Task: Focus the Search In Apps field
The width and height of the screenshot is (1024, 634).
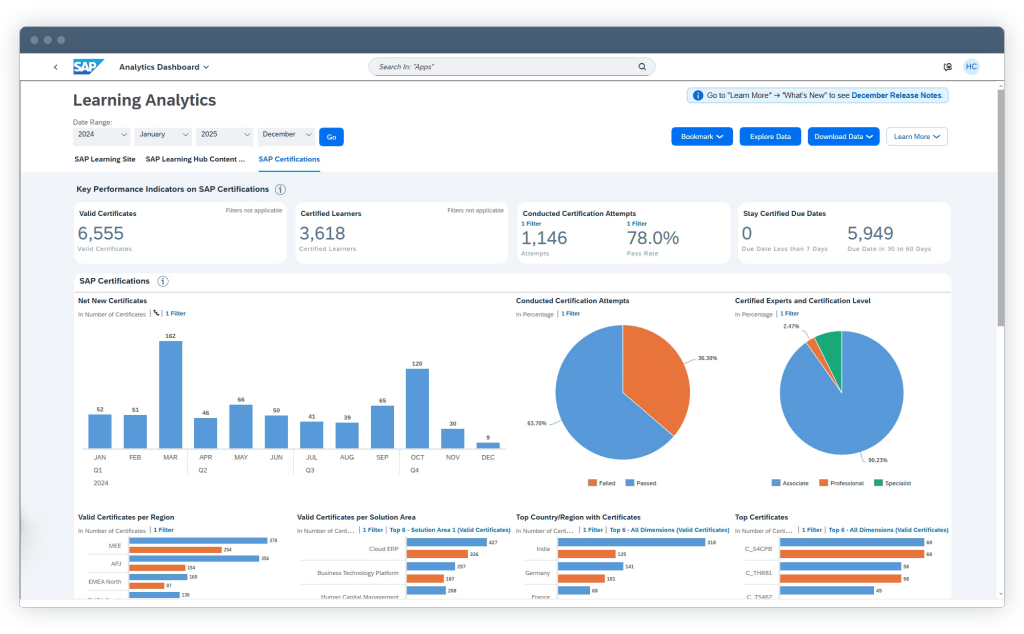Action: click(x=511, y=67)
